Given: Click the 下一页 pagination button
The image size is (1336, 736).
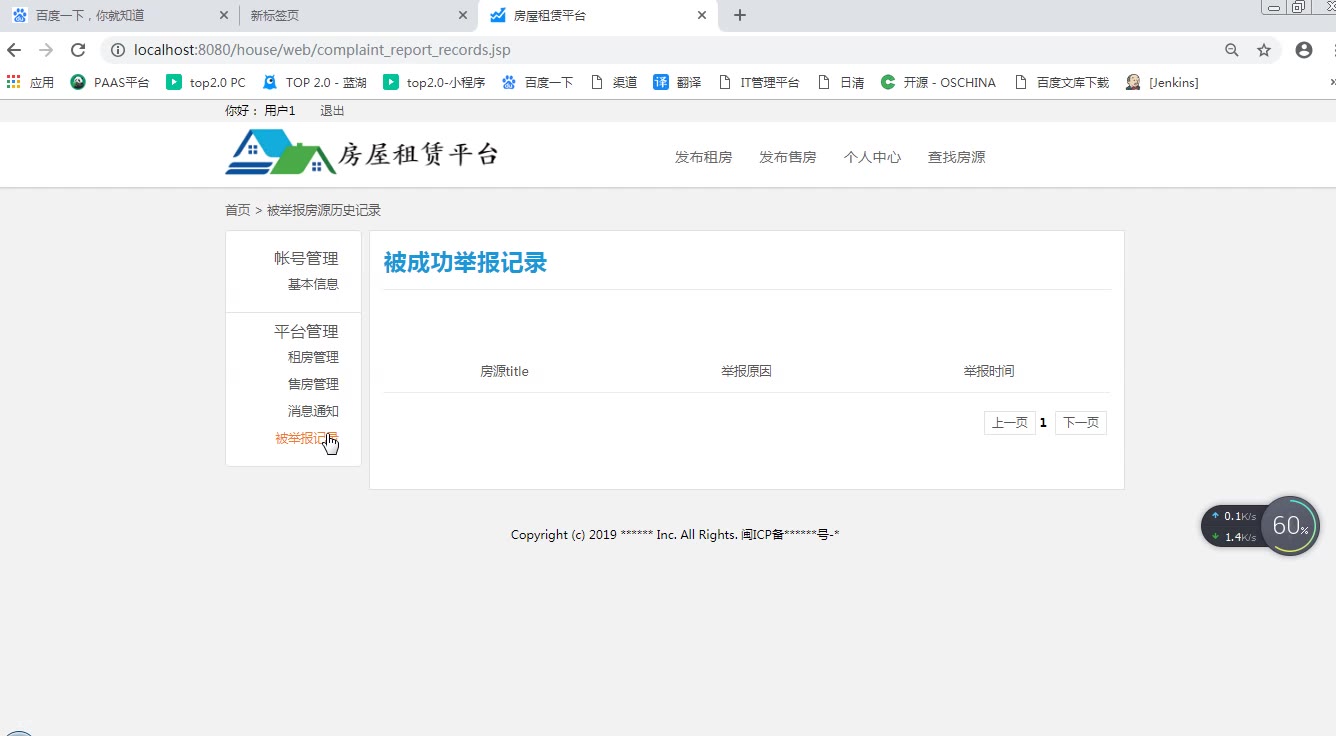Looking at the screenshot, I should tap(1080, 423).
